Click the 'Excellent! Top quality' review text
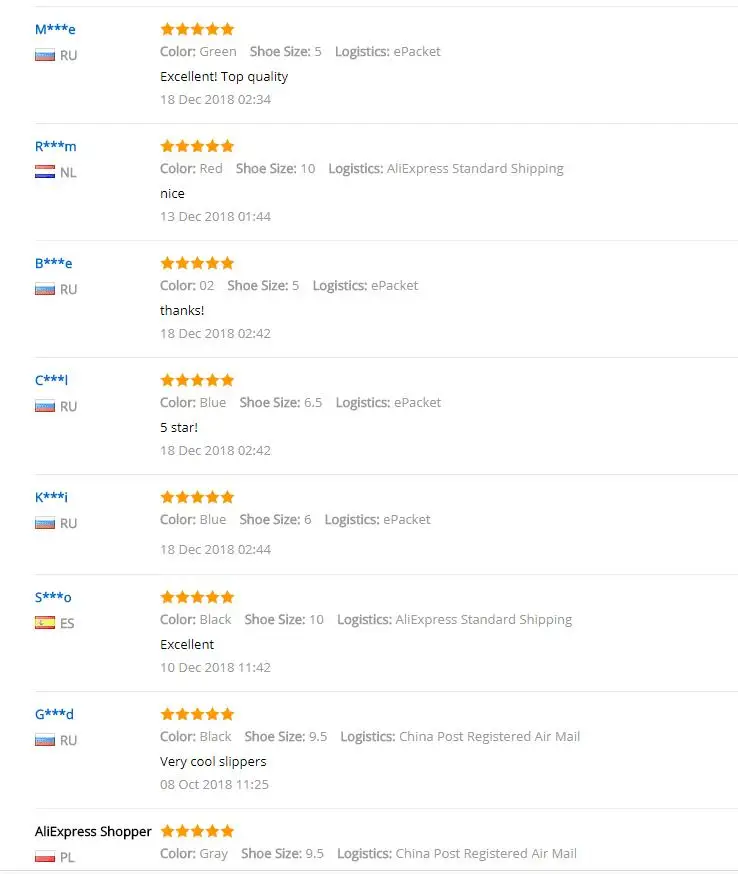Screen dimensions: 738x874 coord(224,76)
